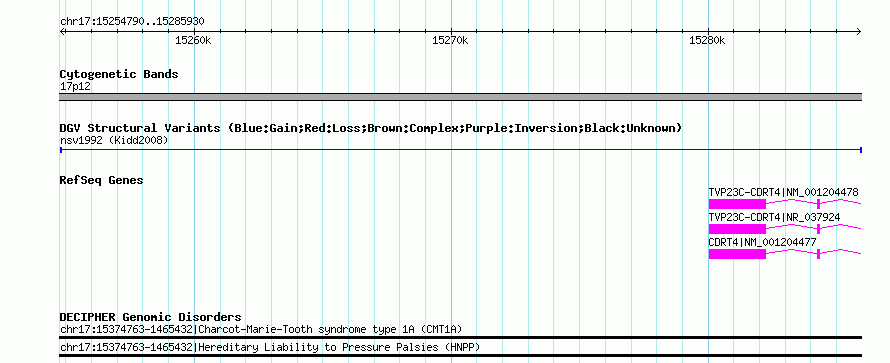The width and height of the screenshot is (890, 363).
Task: Click the 15260k ruler tick label
Action: (x=193, y=40)
